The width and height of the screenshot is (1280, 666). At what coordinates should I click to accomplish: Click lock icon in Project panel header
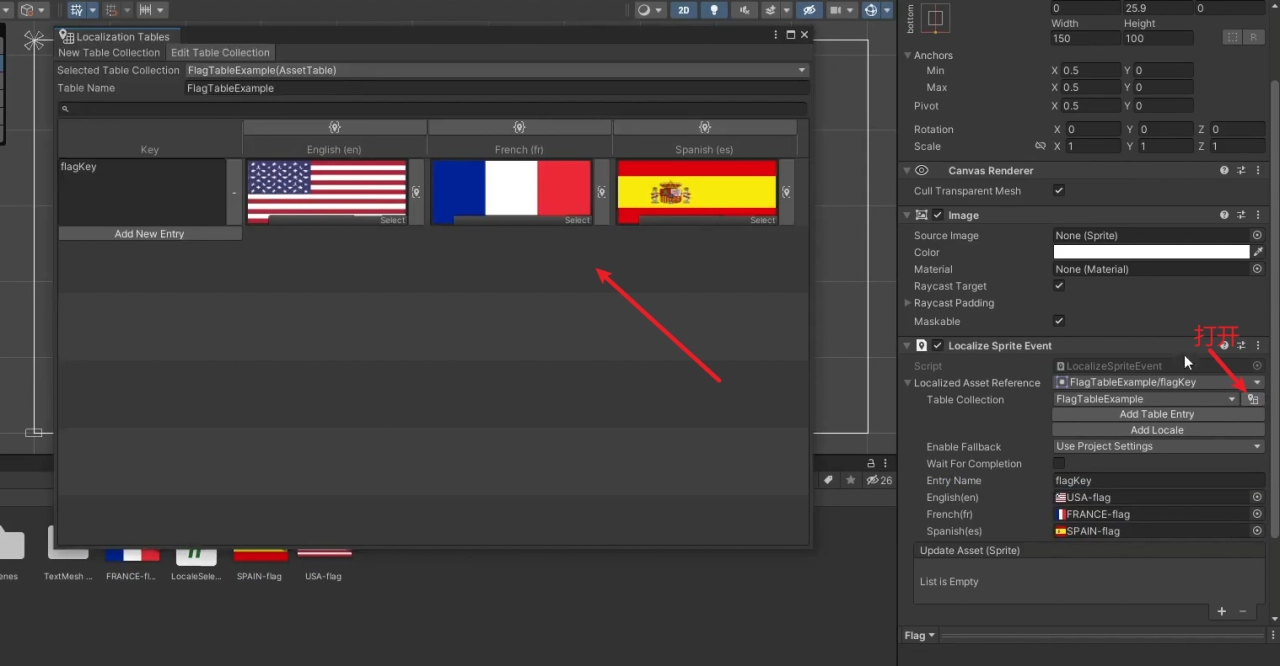(x=871, y=463)
